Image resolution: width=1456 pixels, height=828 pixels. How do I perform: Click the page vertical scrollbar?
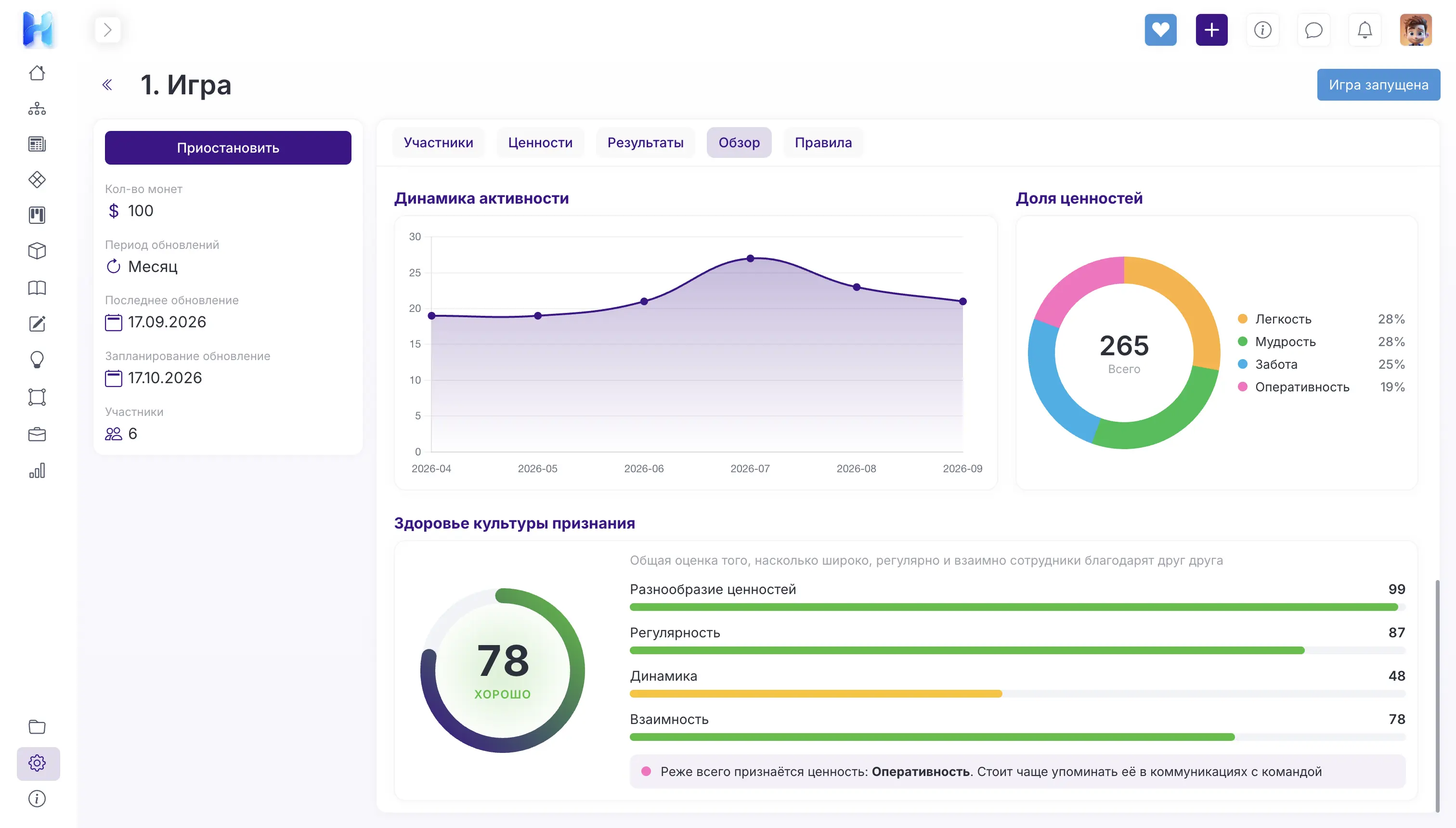point(1437,696)
